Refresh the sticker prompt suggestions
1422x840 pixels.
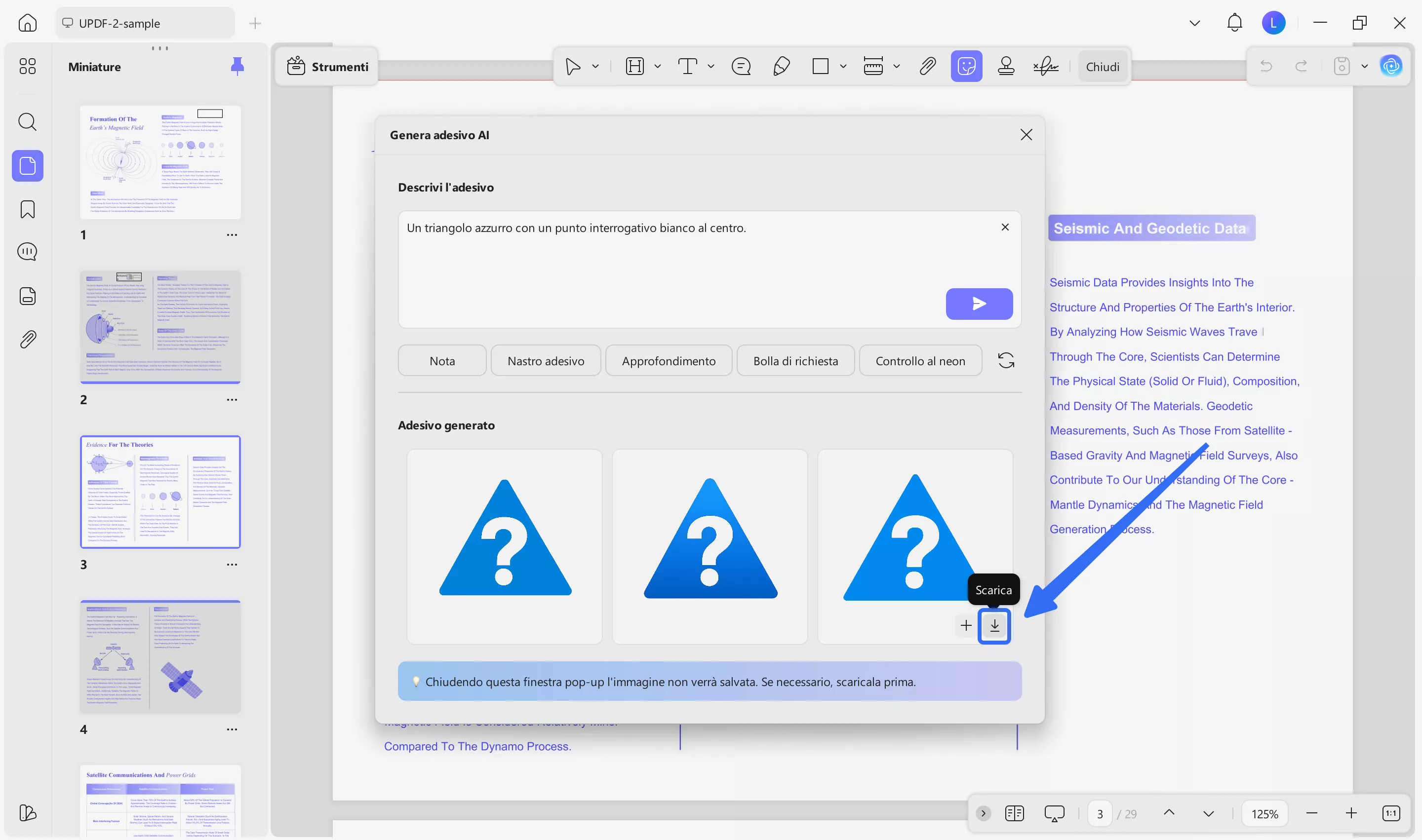click(x=1006, y=361)
